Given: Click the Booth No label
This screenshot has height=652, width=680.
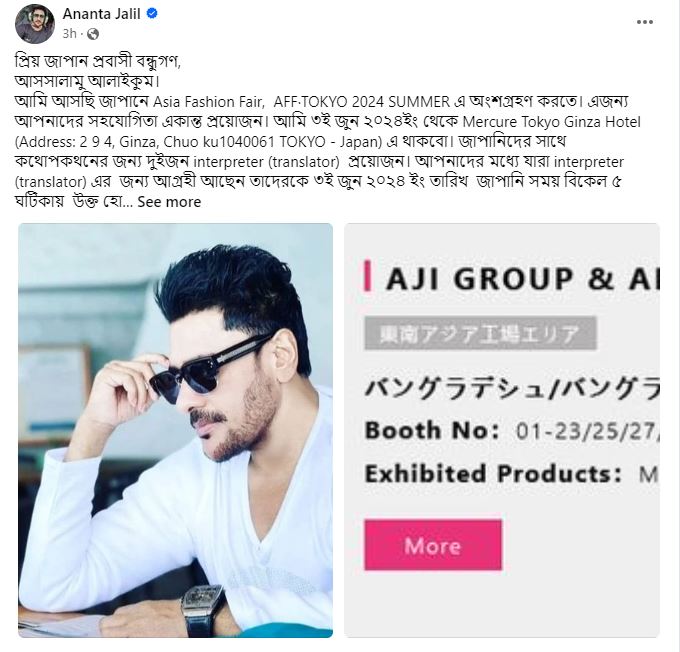Looking at the screenshot, I should click(x=432, y=430).
